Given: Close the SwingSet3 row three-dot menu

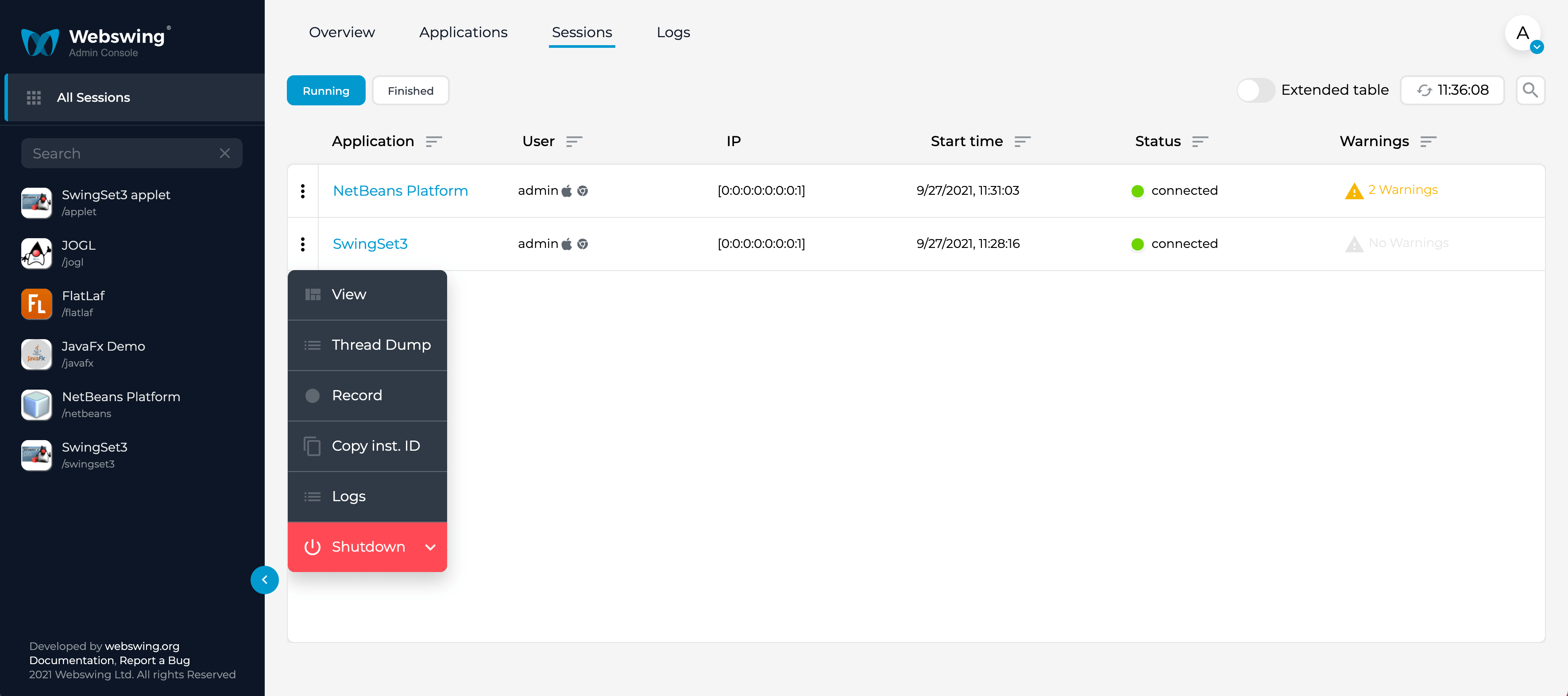Looking at the screenshot, I should coord(302,244).
